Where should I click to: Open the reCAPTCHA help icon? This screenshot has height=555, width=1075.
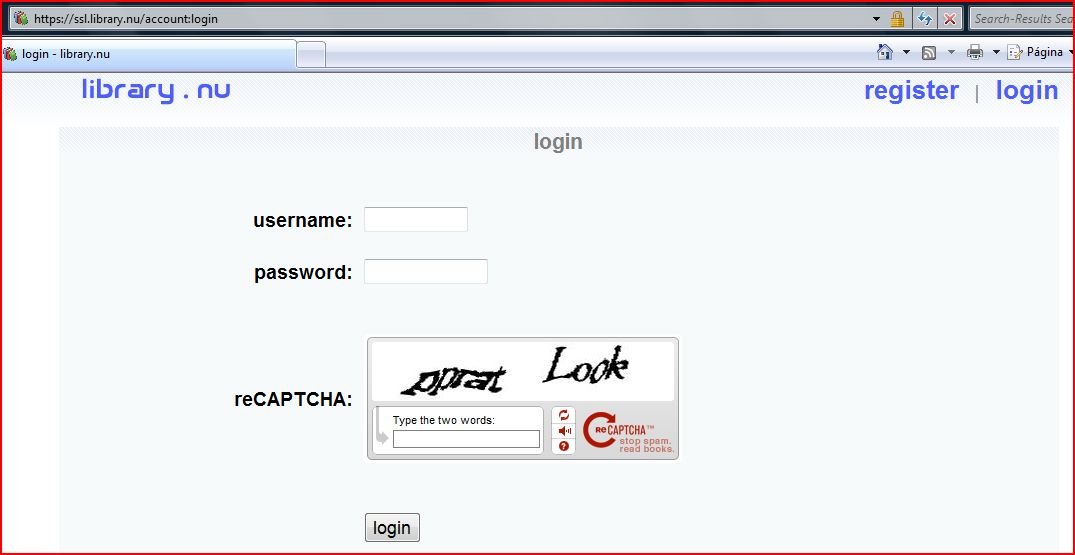[x=564, y=446]
